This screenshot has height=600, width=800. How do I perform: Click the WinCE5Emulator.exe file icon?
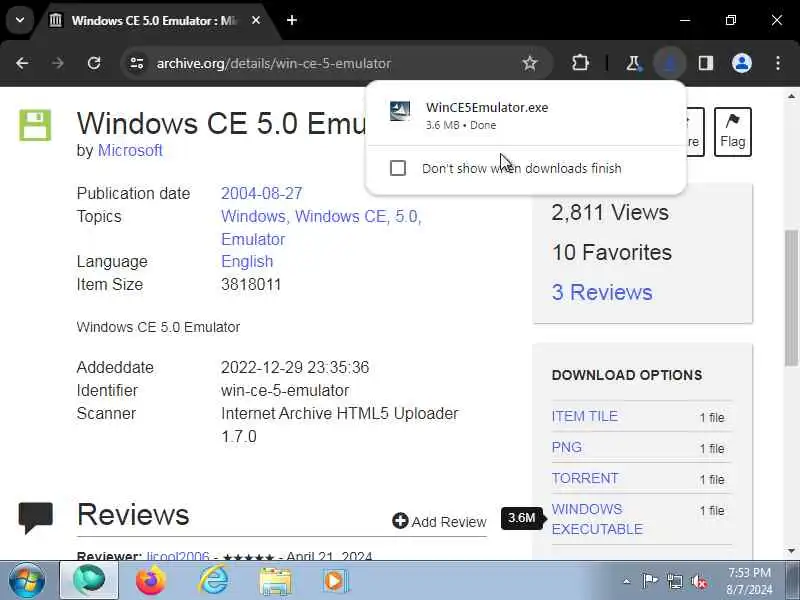399,111
